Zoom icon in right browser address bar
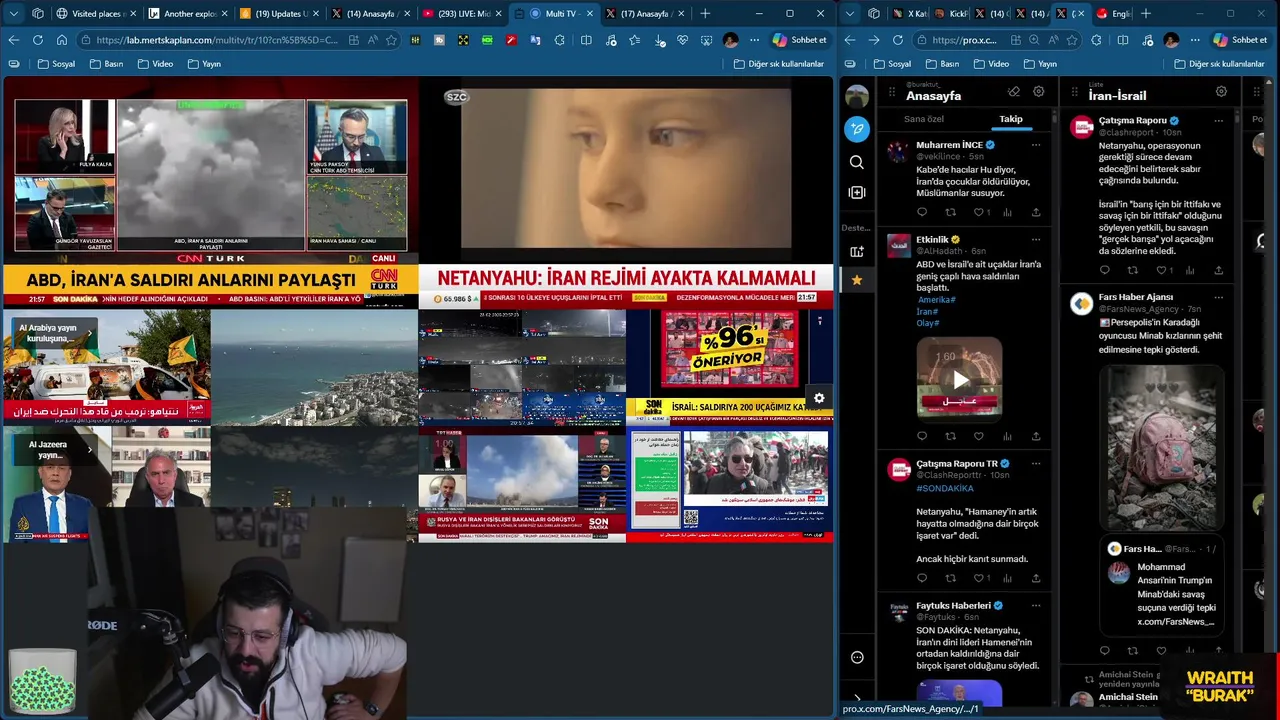Viewport: 1280px width, 720px height. [1034, 40]
